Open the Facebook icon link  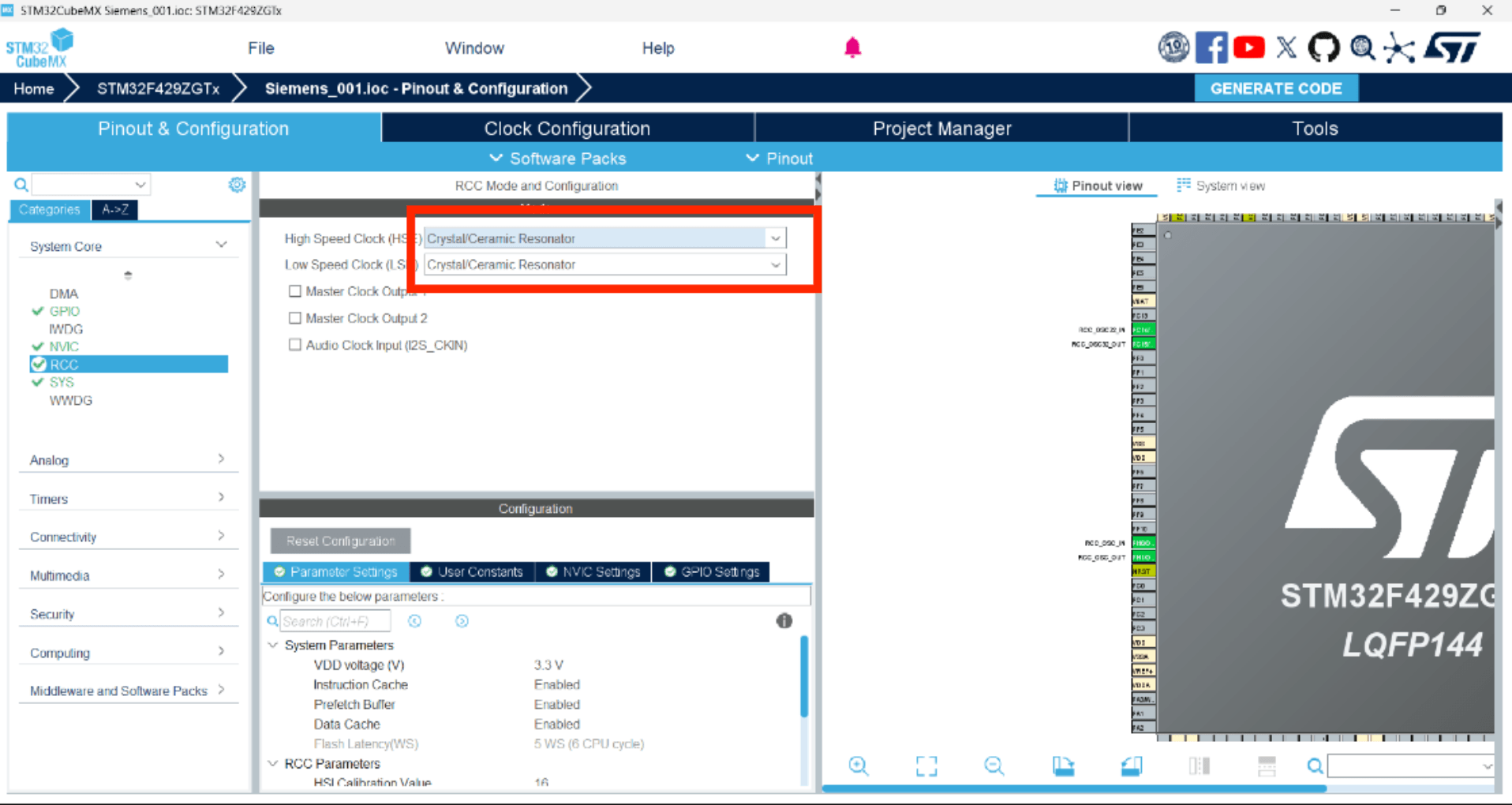(1211, 48)
